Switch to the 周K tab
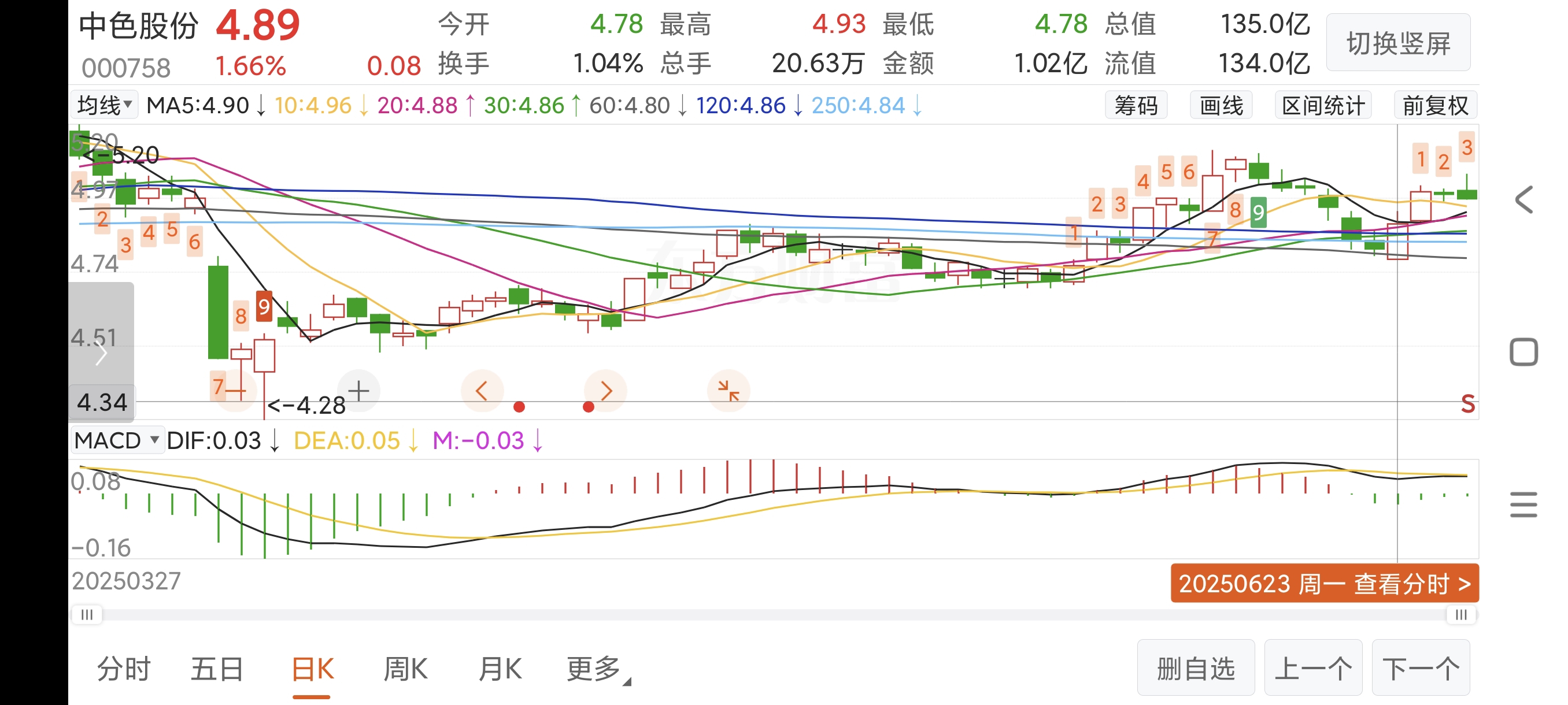Screen dimensions: 1568x705 [405, 669]
